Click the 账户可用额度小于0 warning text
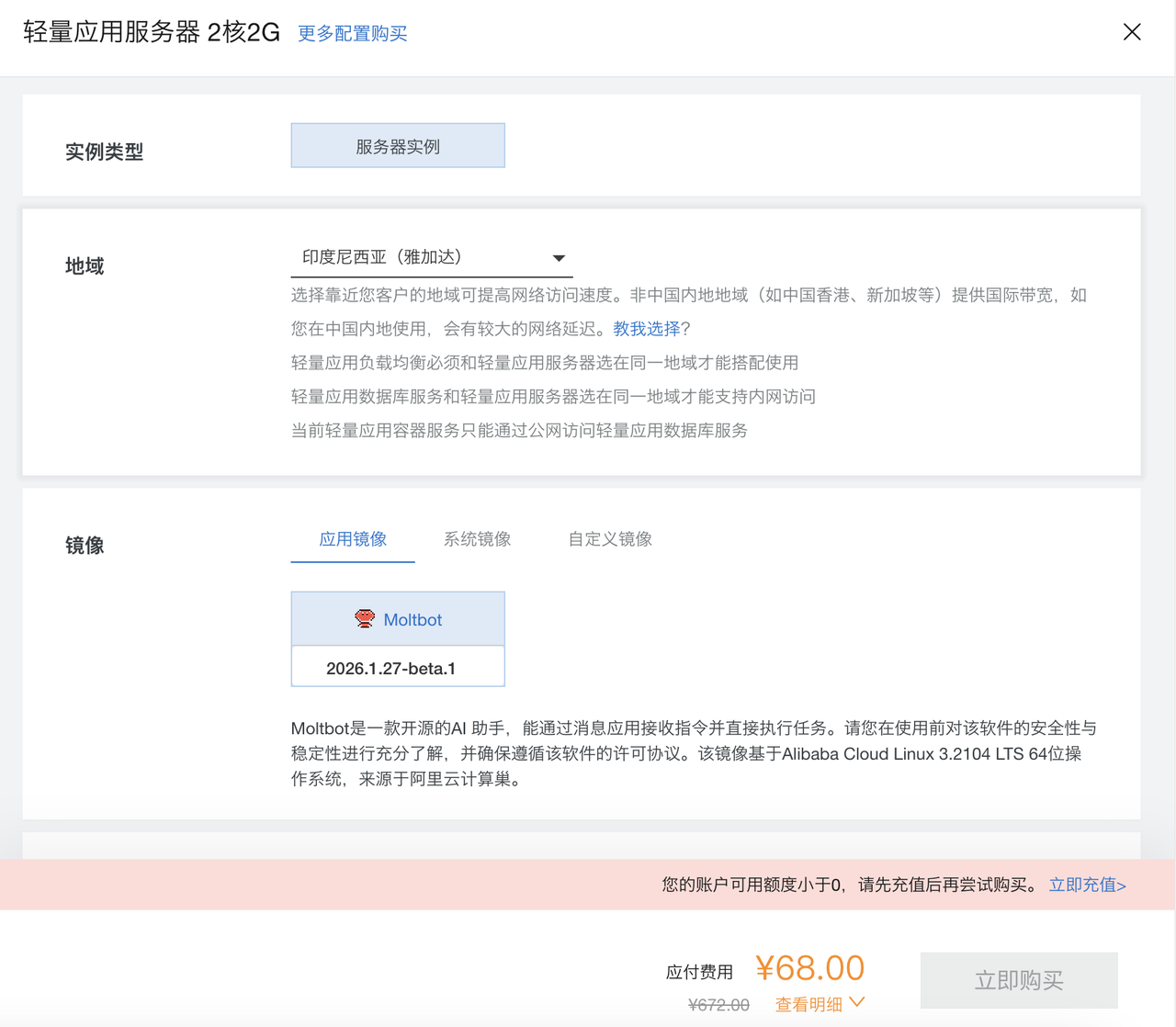 coord(851,885)
